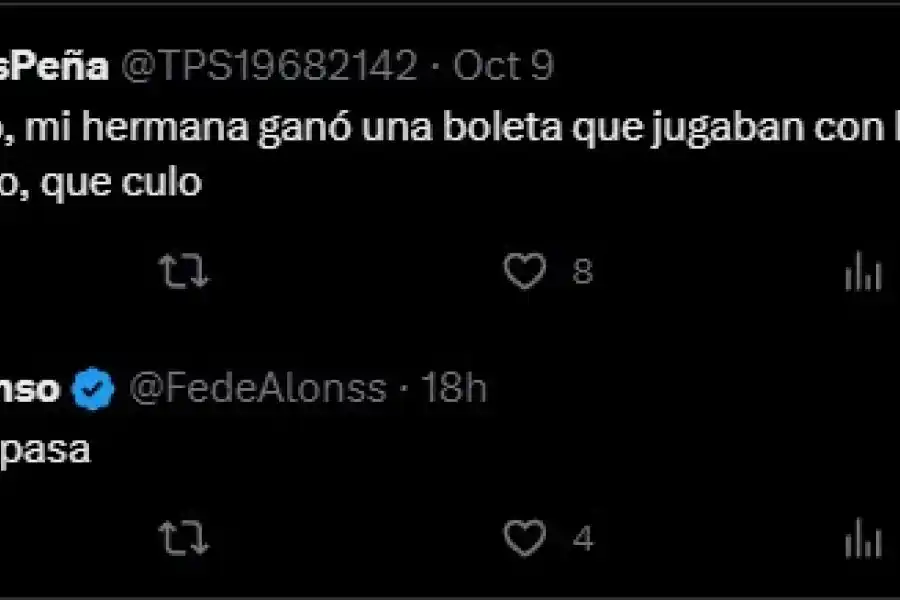Screen dimensions: 900x600
Task: Like the reply from @FedeAlonss
Action: point(525,538)
